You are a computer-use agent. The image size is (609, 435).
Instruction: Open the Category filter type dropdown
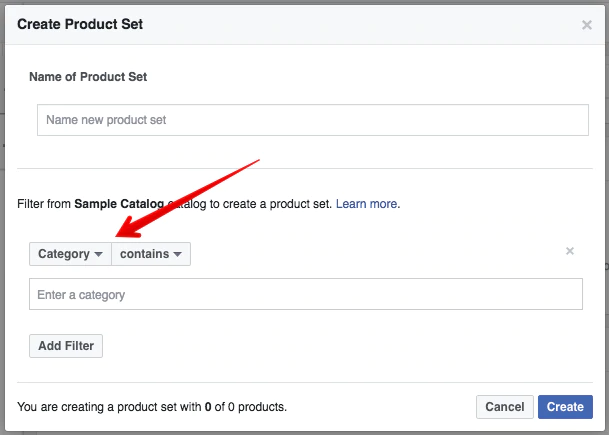(70, 254)
